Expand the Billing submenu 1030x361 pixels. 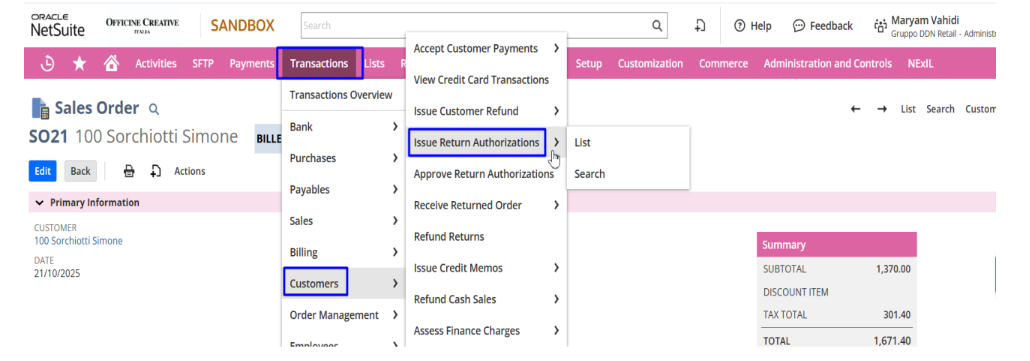[x=395, y=252]
